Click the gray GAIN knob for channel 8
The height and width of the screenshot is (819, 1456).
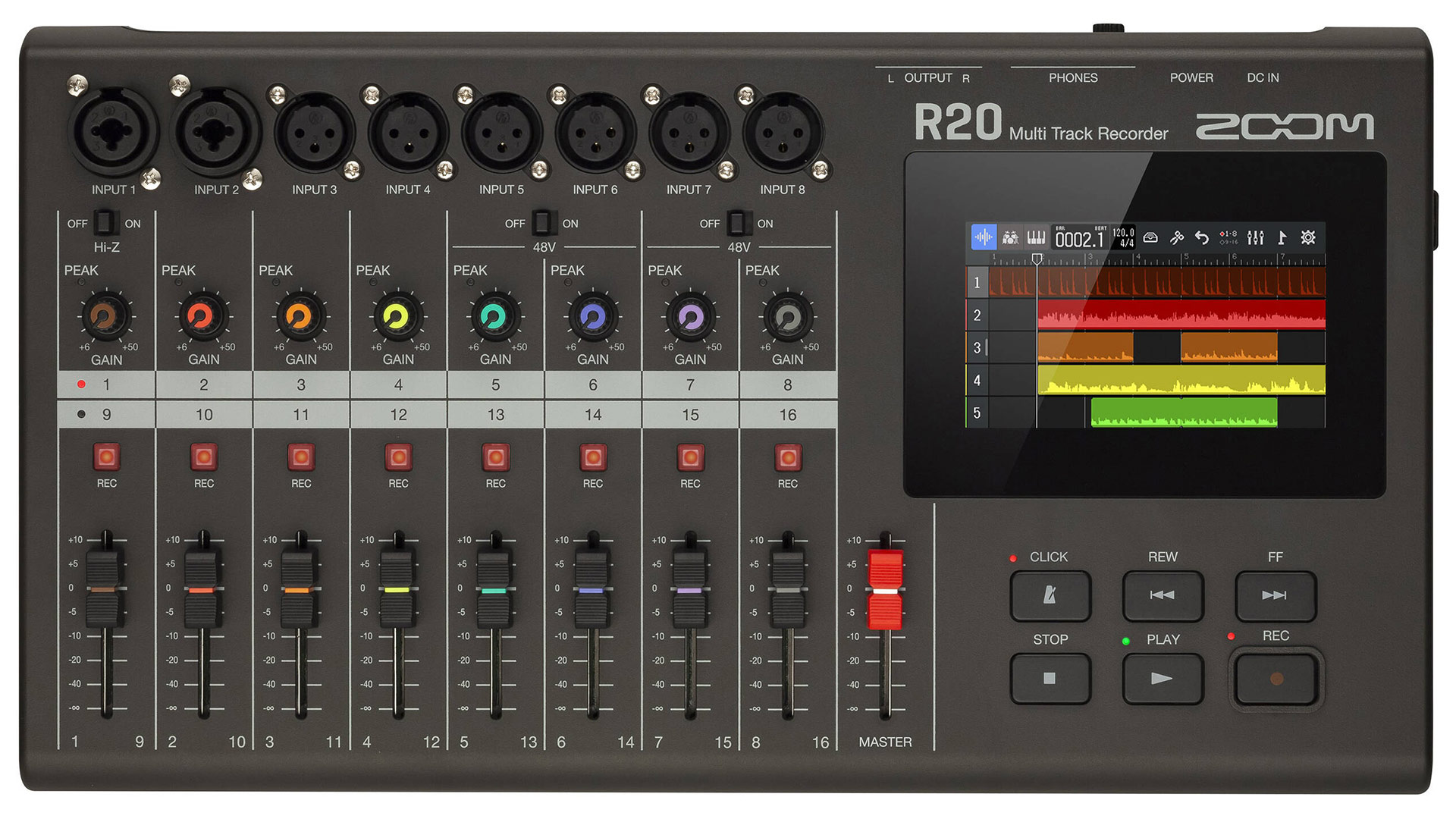pyautogui.click(x=786, y=316)
